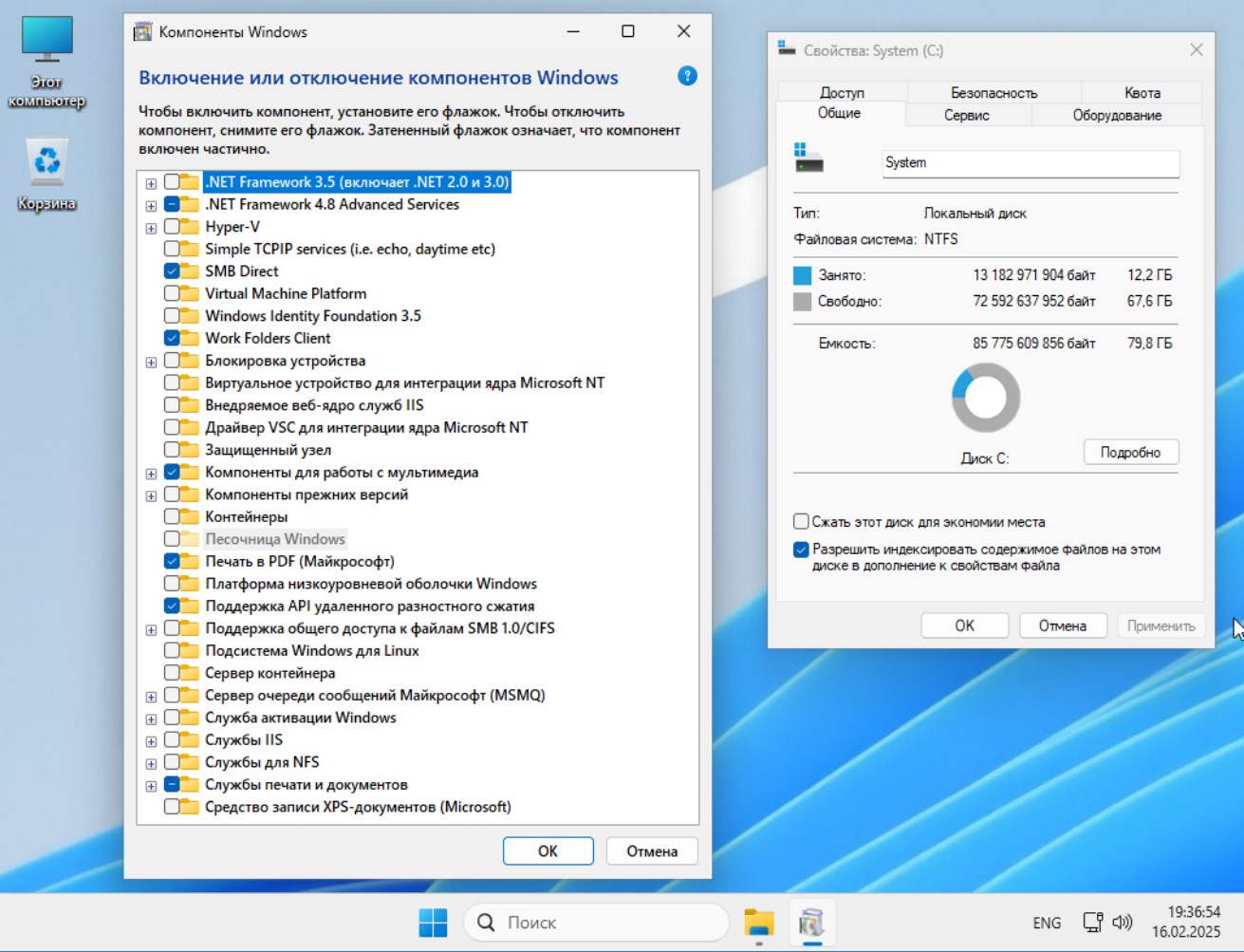Screen dimensions: 1244x952
Task: Click the ENG language indicator
Action: click(x=1047, y=923)
